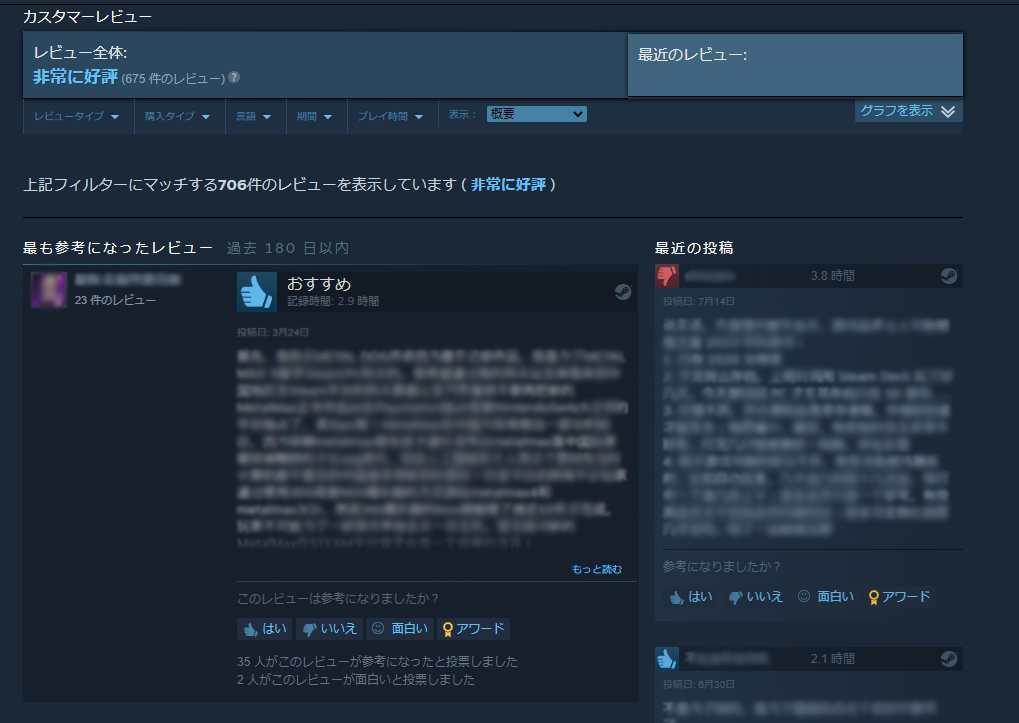Open the レビュータイプ filter dropdown
1019x723 pixels.
(77, 116)
